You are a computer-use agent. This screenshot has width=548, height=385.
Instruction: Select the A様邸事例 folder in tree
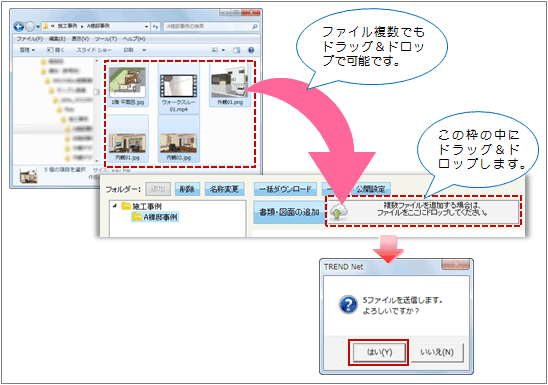coord(155,217)
